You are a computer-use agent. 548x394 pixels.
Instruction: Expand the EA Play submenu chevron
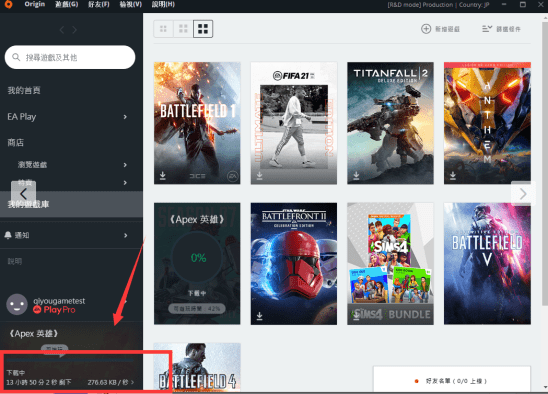coord(125,117)
